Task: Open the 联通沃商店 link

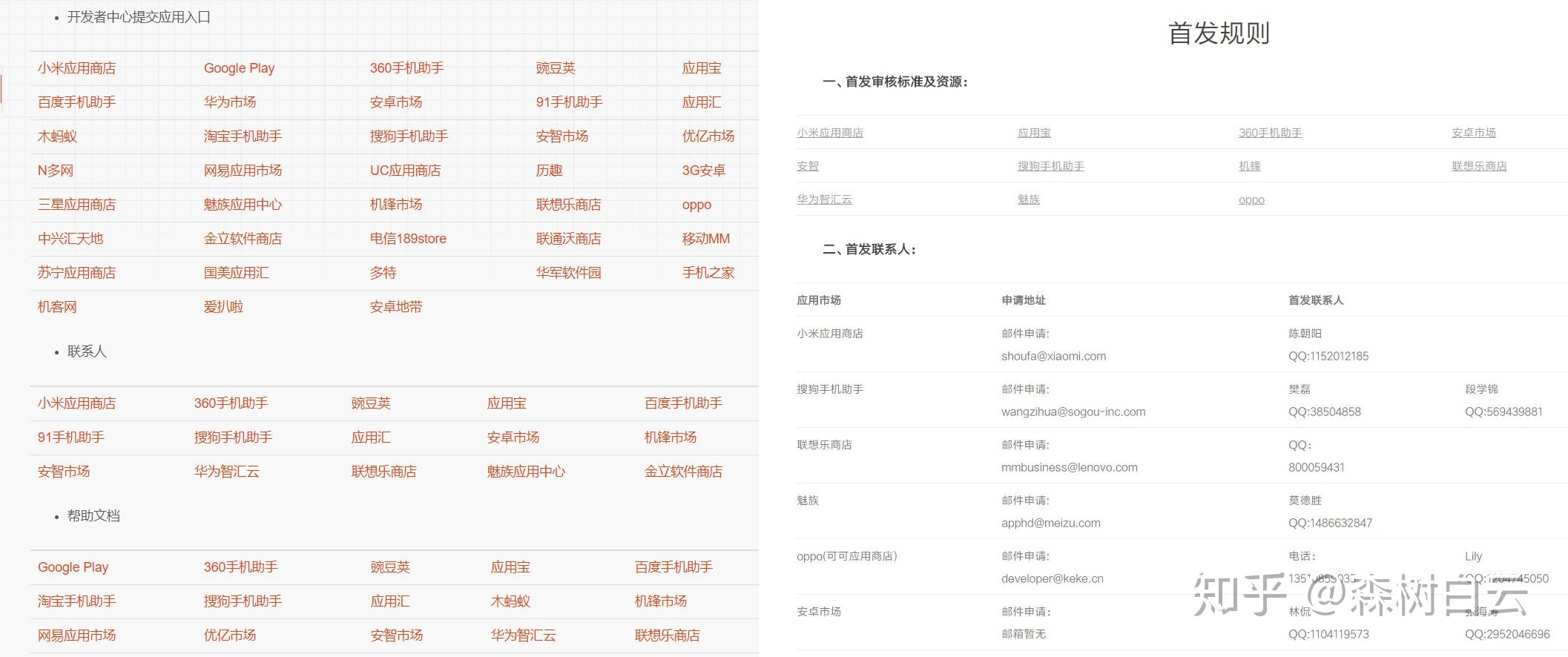Action: point(568,239)
